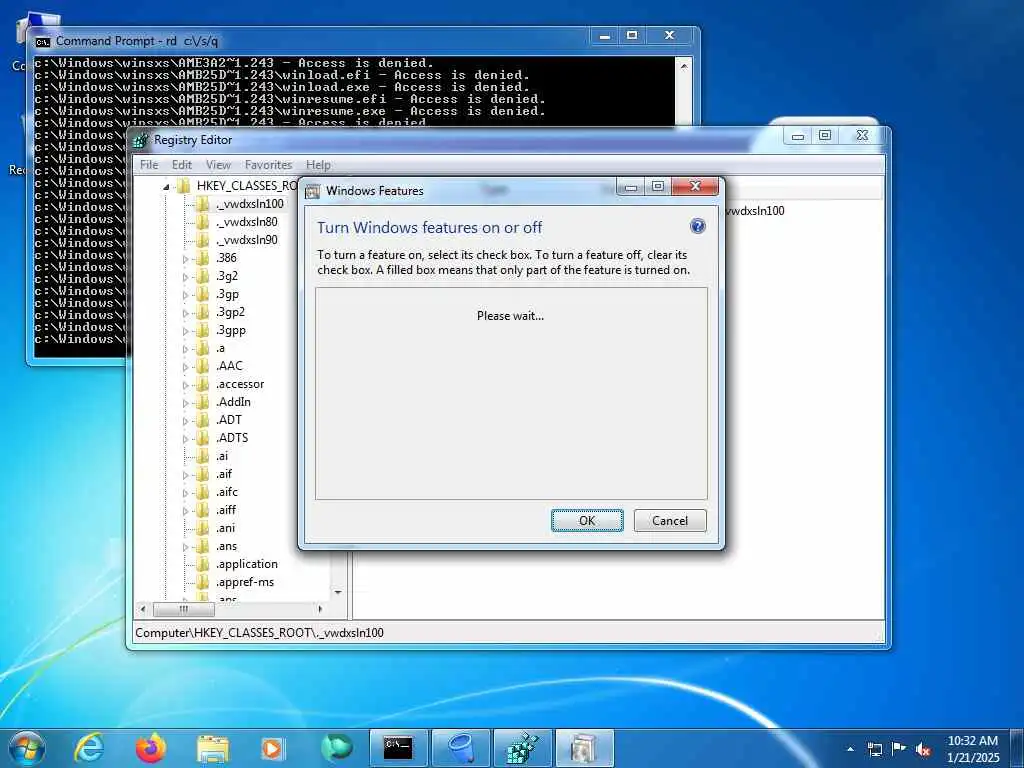Click the Command Prompt title bar icon
The width and height of the screenshot is (1024, 768).
tap(42, 42)
